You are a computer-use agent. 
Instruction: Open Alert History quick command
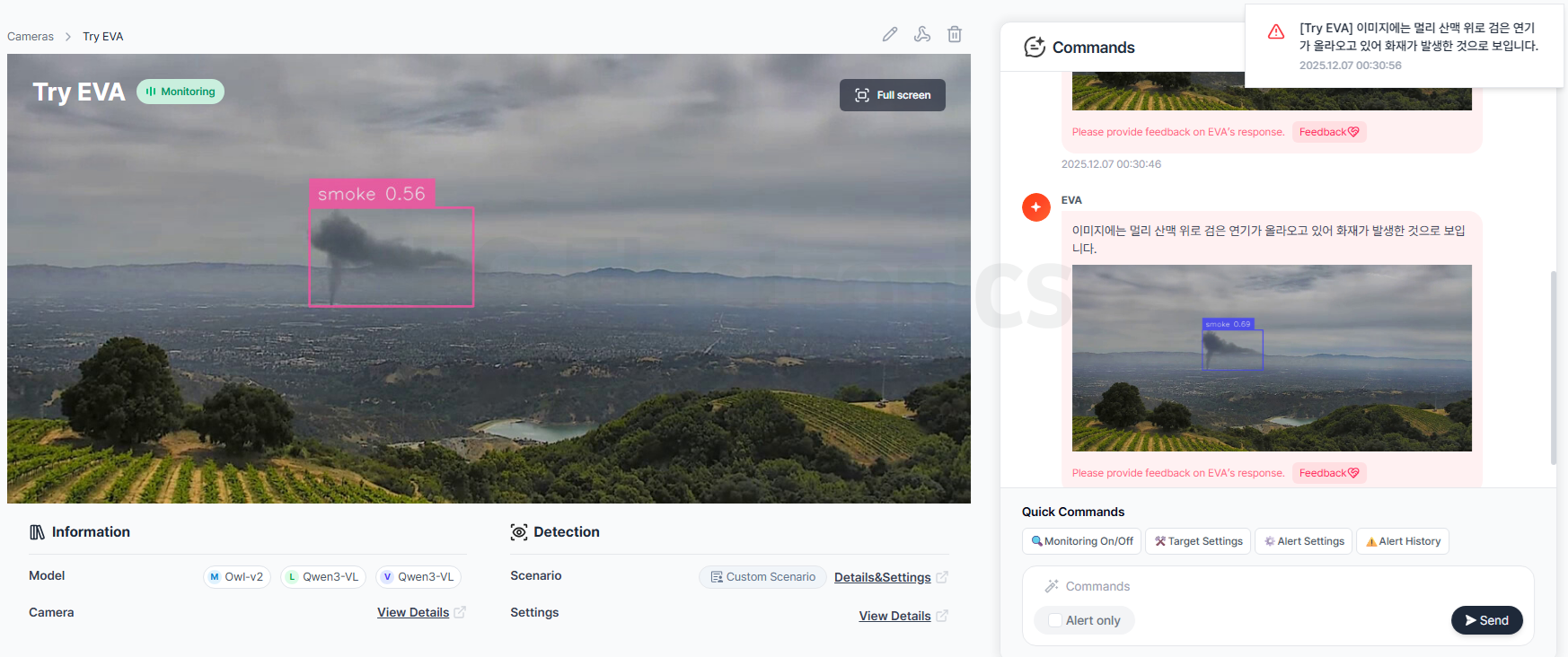(1402, 541)
